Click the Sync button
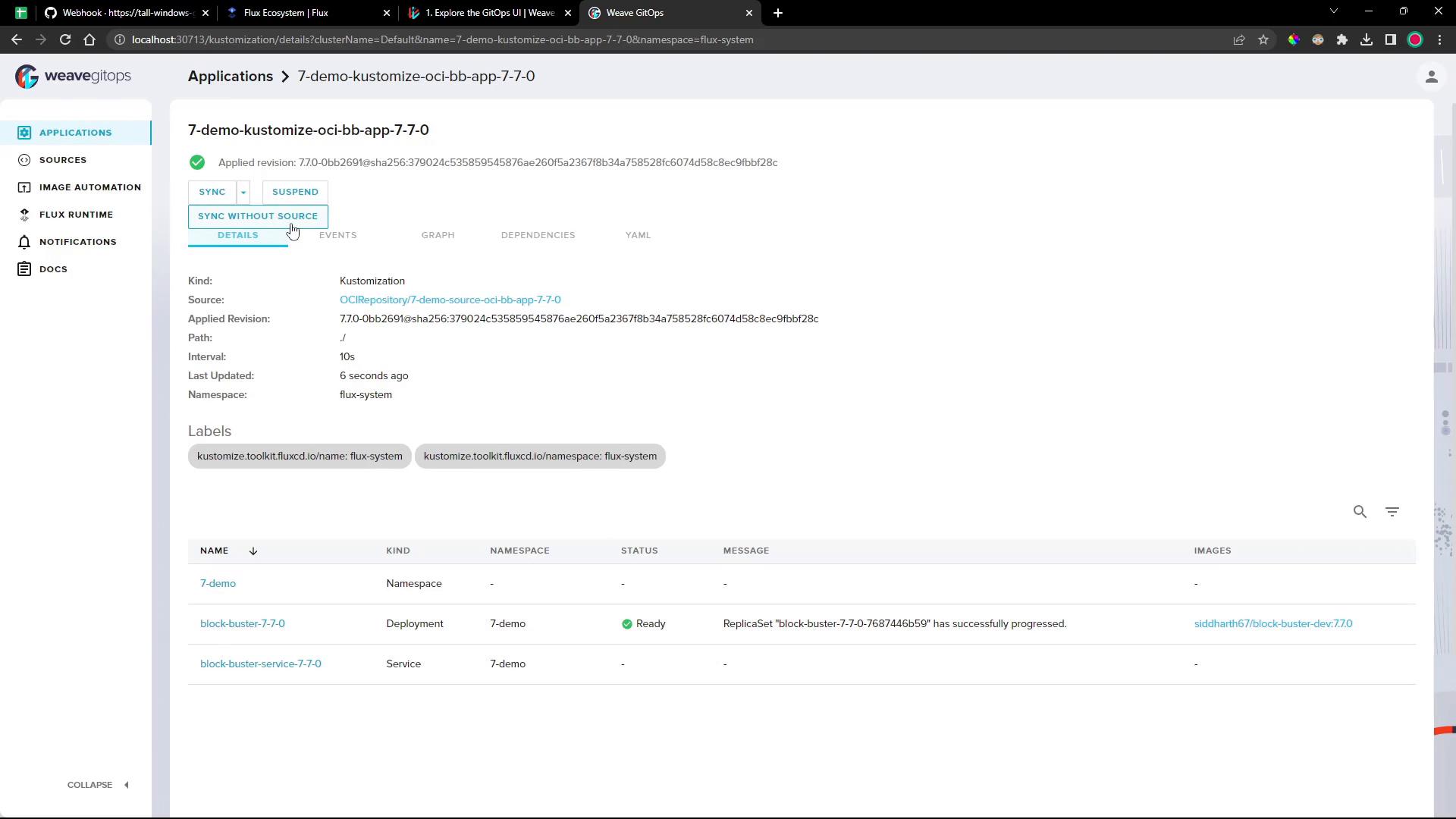This screenshot has width=1456, height=819. [x=212, y=193]
